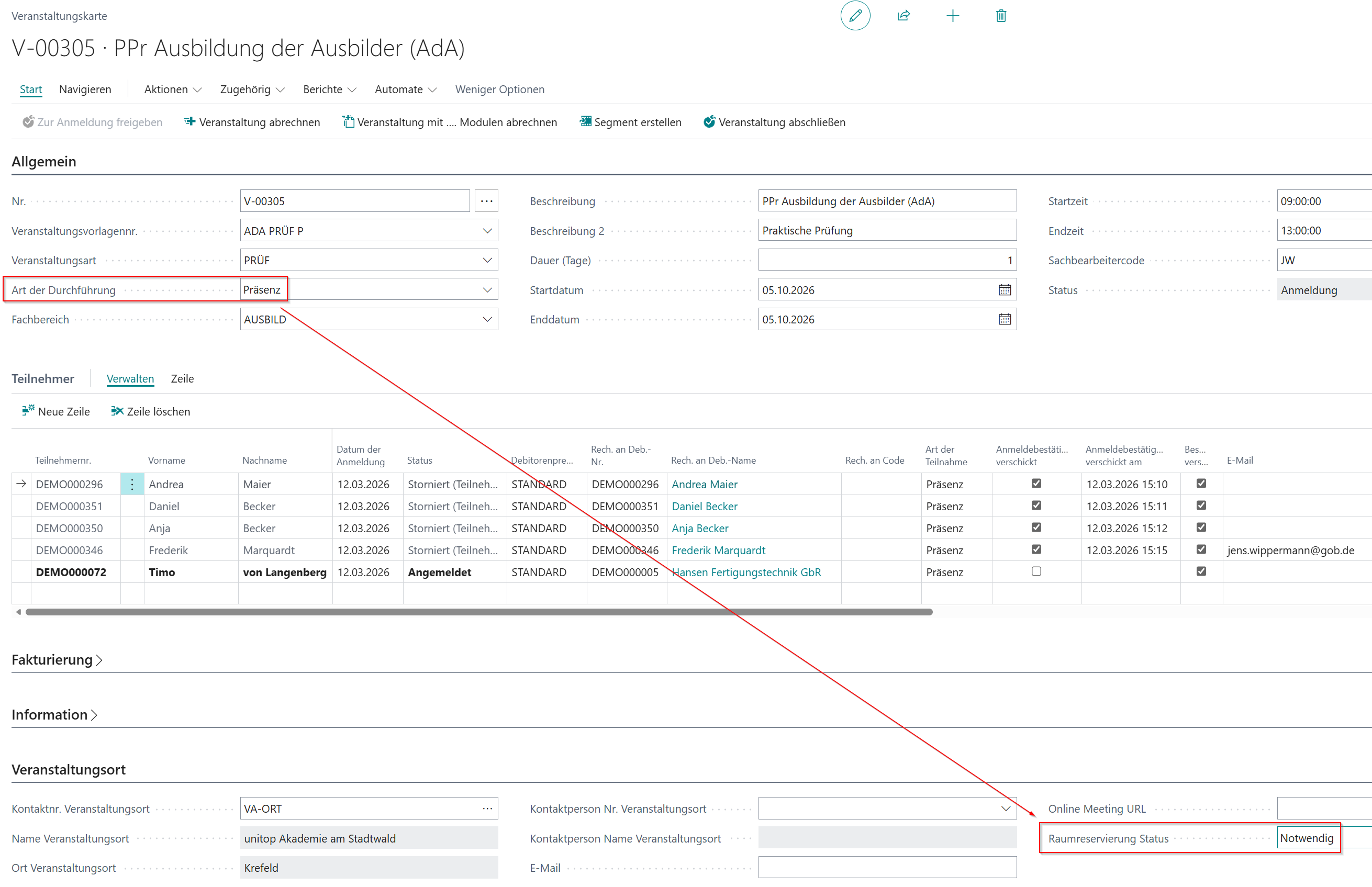The width and height of the screenshot is (1372, 887).
Task: Check Anmeldebestätigung verschickt for Timo von Langenberg
Action: [1035, 571]
